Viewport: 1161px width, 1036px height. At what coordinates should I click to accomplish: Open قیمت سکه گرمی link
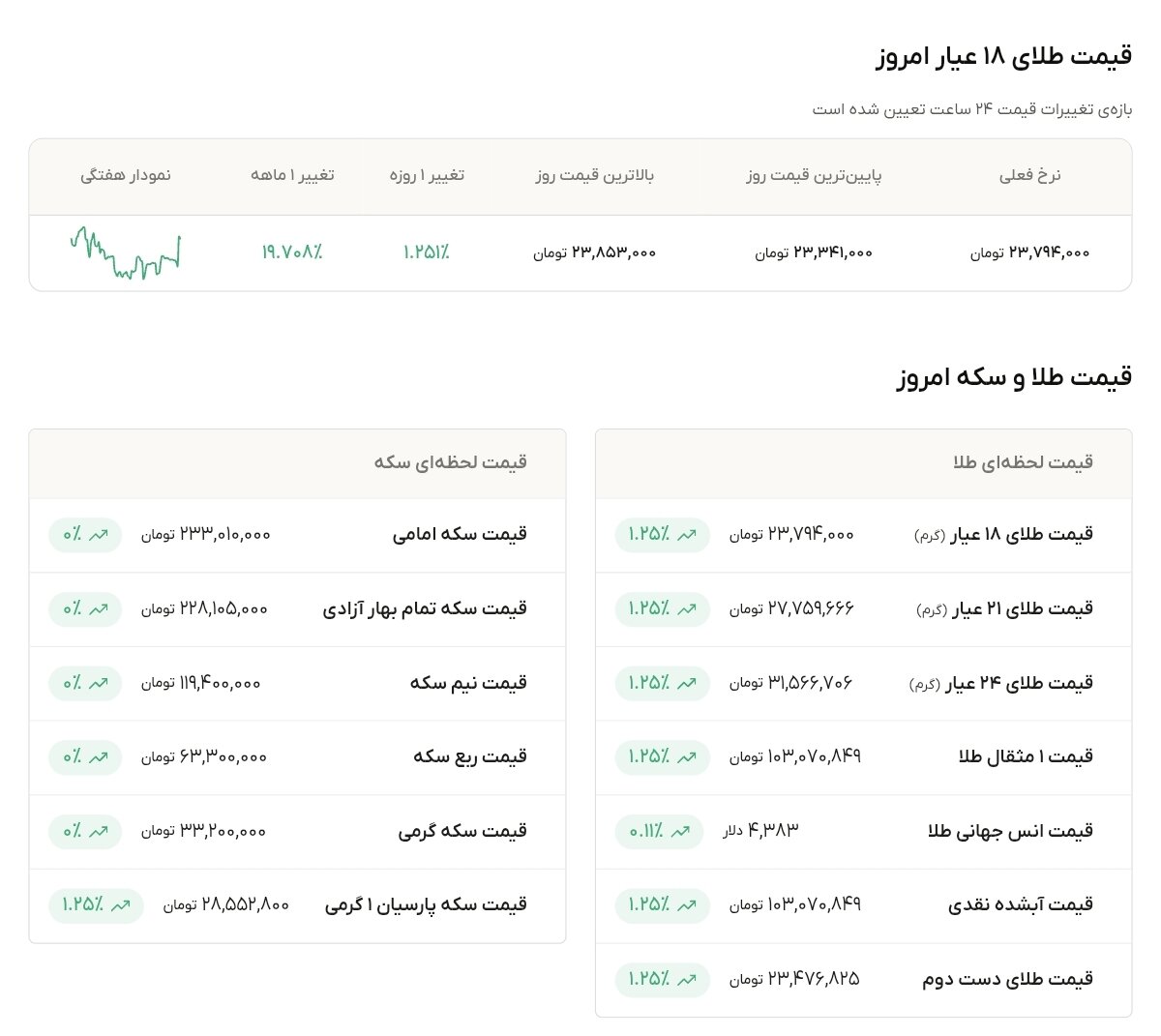pyautogui.click(x=462, y=831)
